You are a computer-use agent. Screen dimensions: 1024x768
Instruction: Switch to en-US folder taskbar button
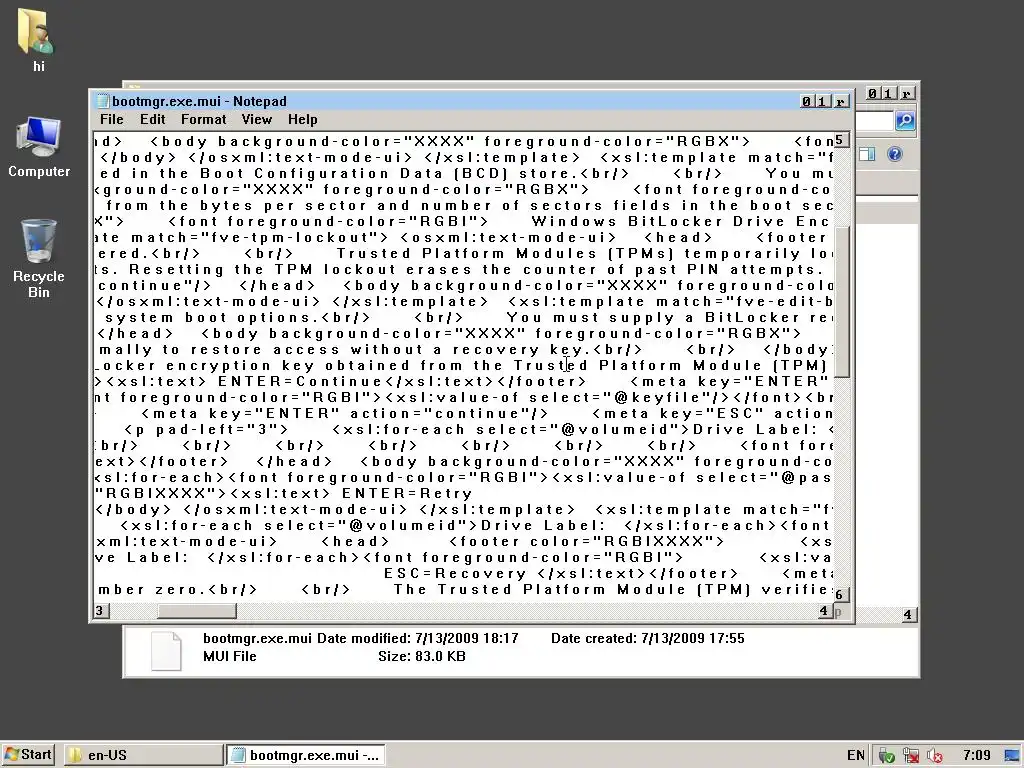click(144, 755)
